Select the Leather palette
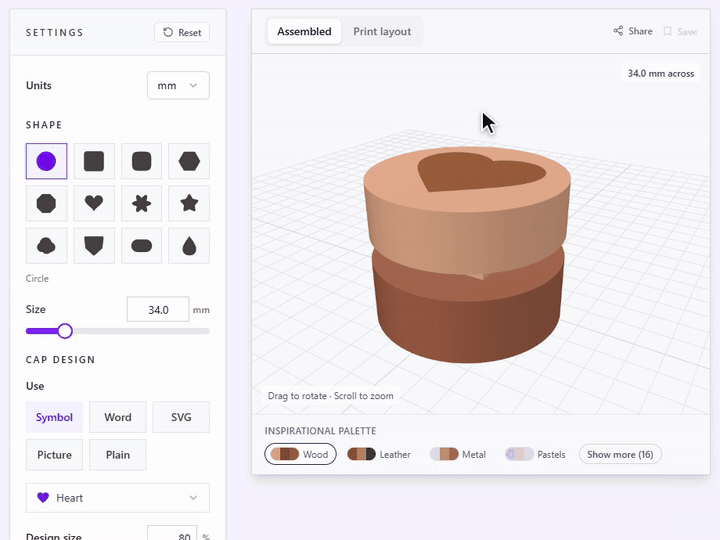 379,454
